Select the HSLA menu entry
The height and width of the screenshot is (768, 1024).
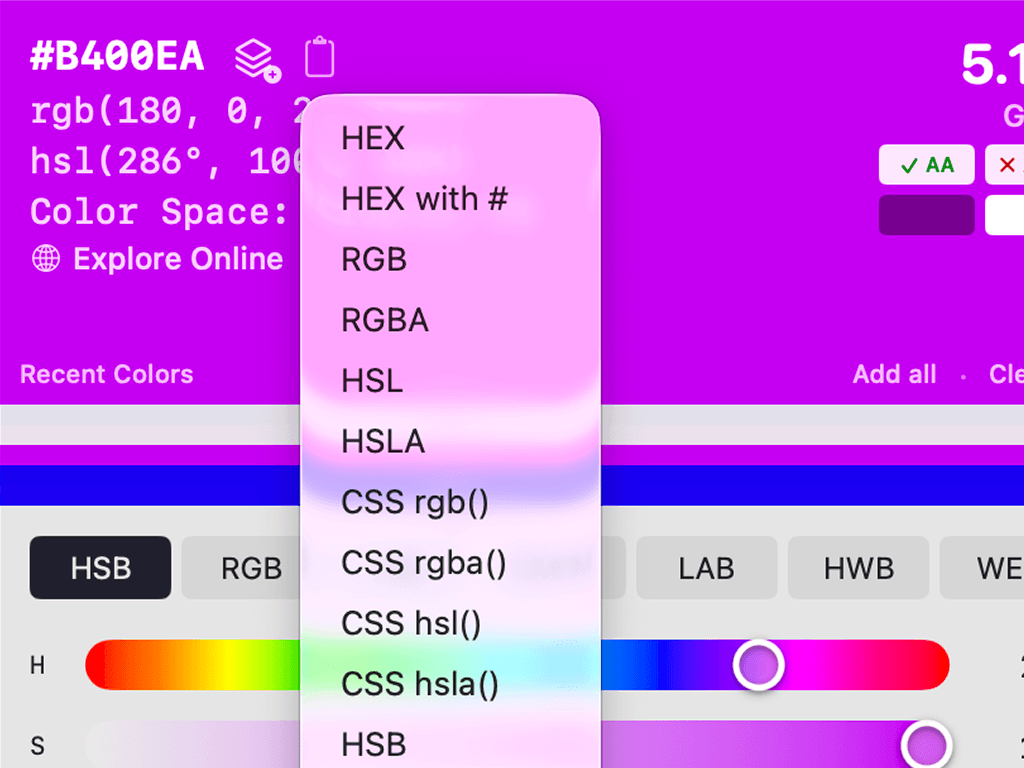(383, 441)
